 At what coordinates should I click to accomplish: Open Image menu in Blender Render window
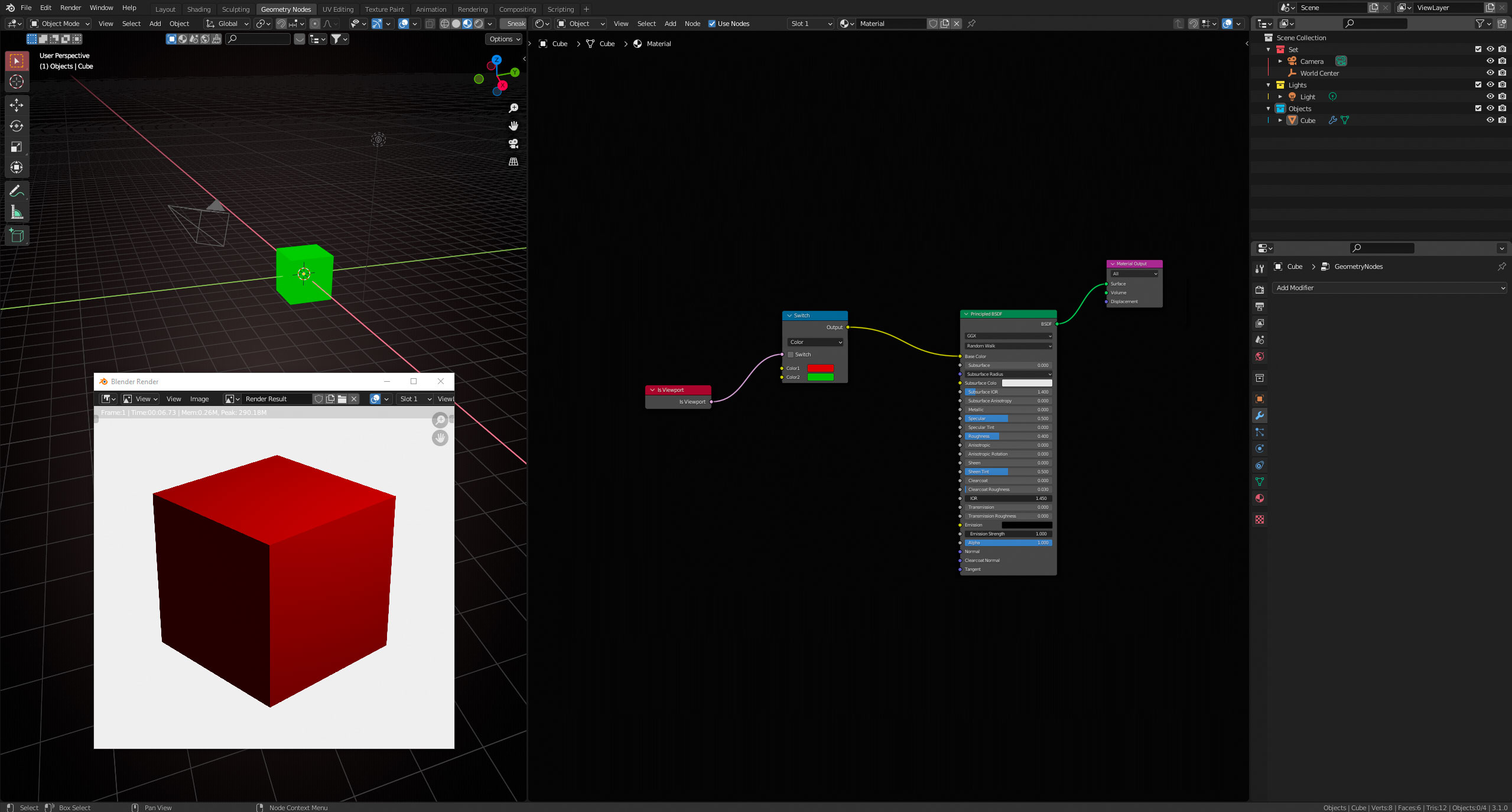pyautogui.click(x=199, y=399)
